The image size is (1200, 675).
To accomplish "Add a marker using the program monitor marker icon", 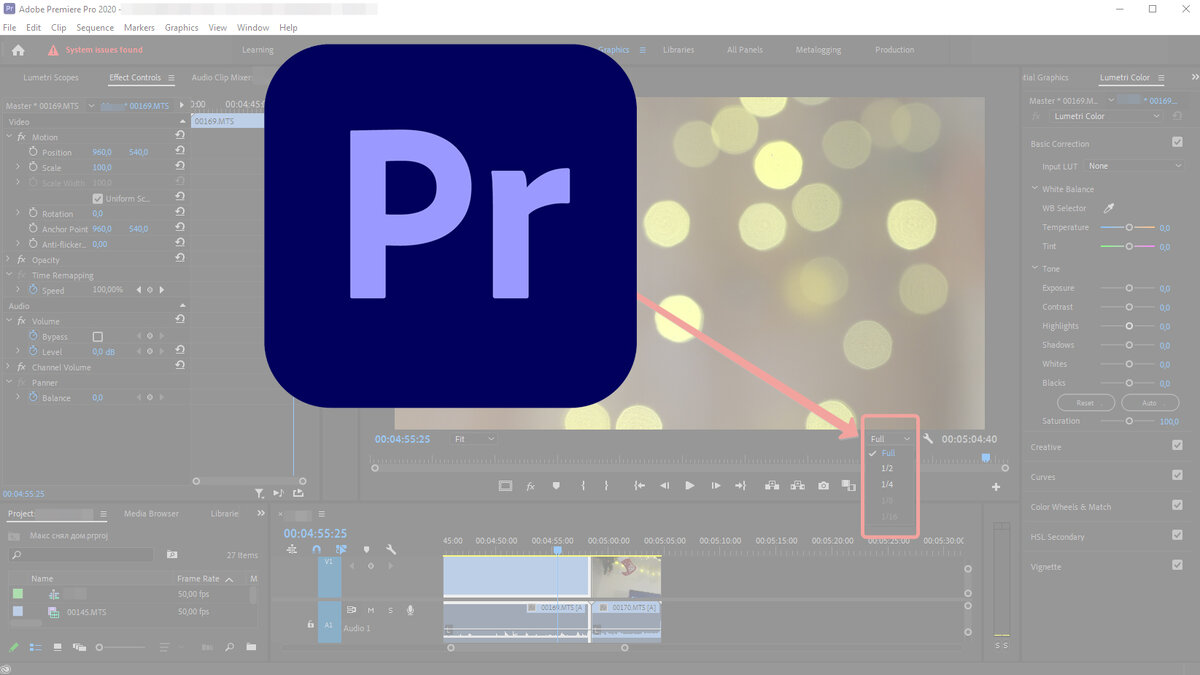I will coord(556,486).
